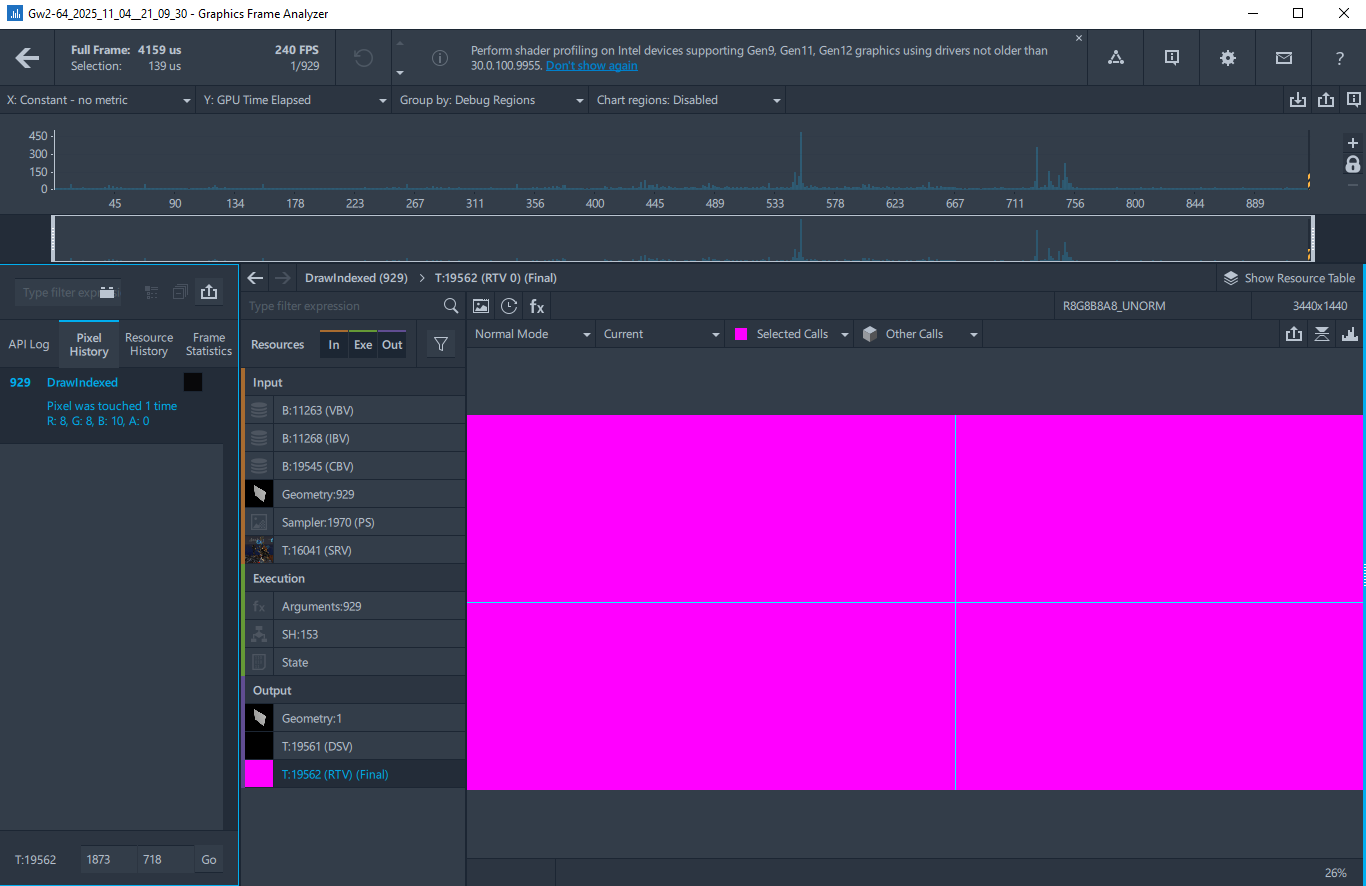Open settings with the gear icon
Image resolution: width=1366 pixels, height=886 pixels.
1228,58
